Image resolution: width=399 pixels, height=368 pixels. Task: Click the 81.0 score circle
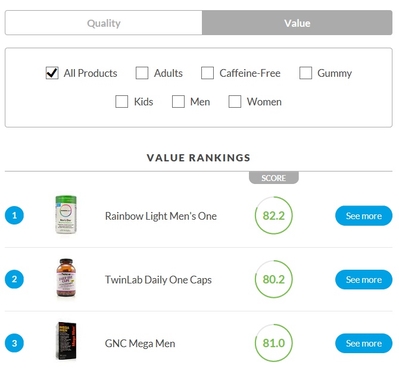(274, 343)
